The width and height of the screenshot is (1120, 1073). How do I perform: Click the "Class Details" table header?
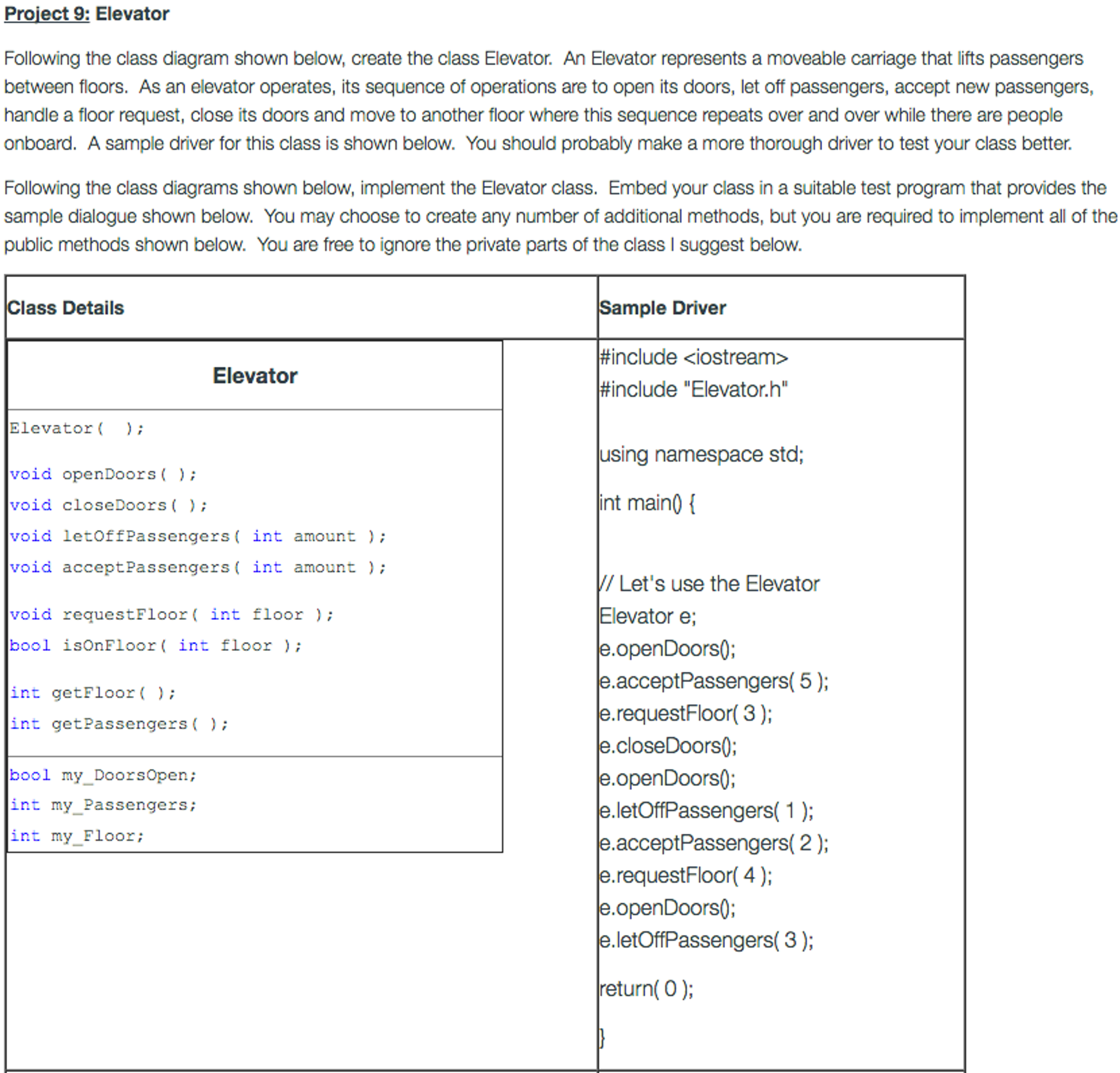click(x=66, y=307)
